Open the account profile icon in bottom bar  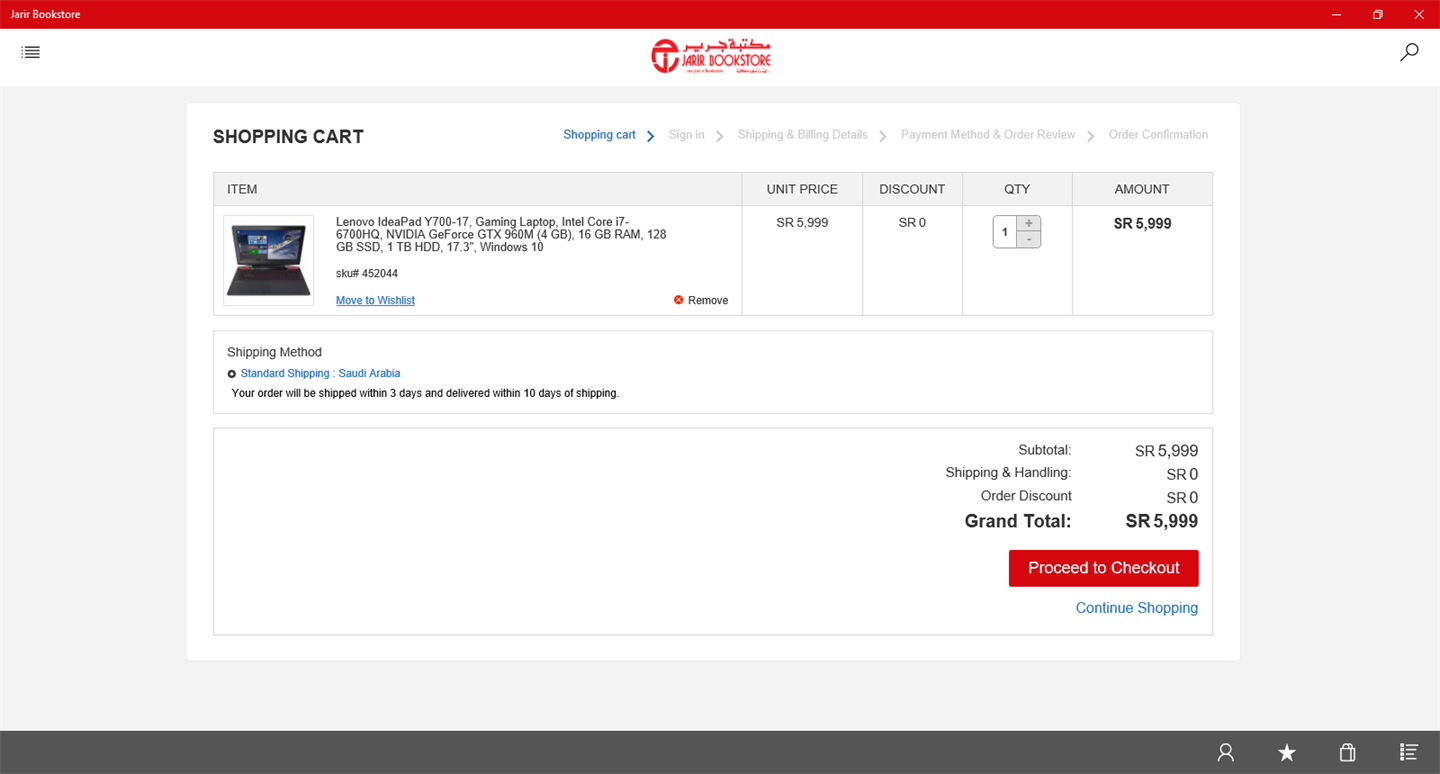click(1226, 753)
